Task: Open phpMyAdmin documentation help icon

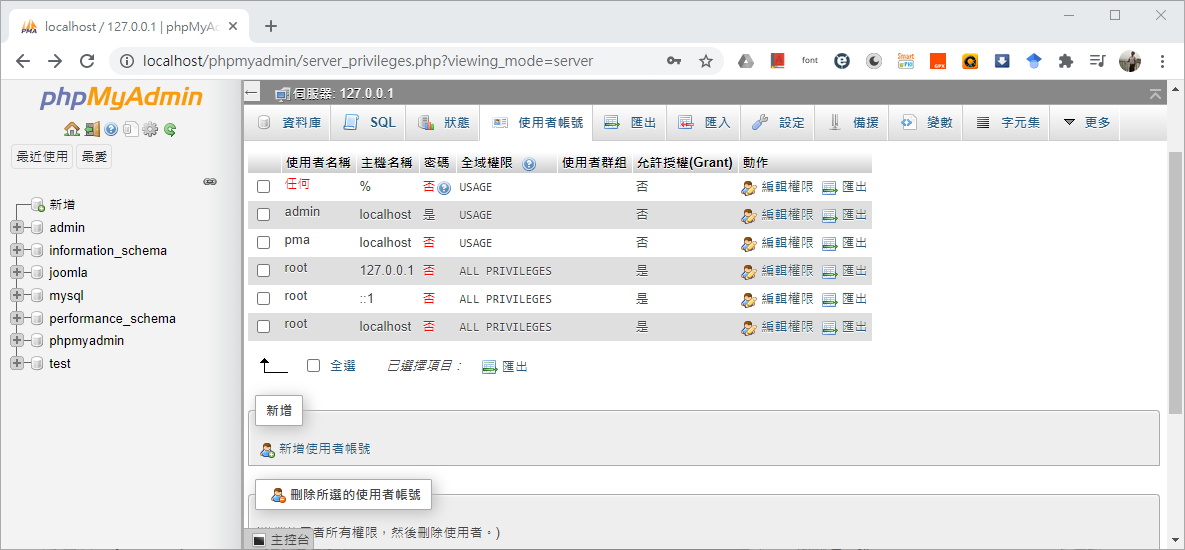Action: point(111,129)
